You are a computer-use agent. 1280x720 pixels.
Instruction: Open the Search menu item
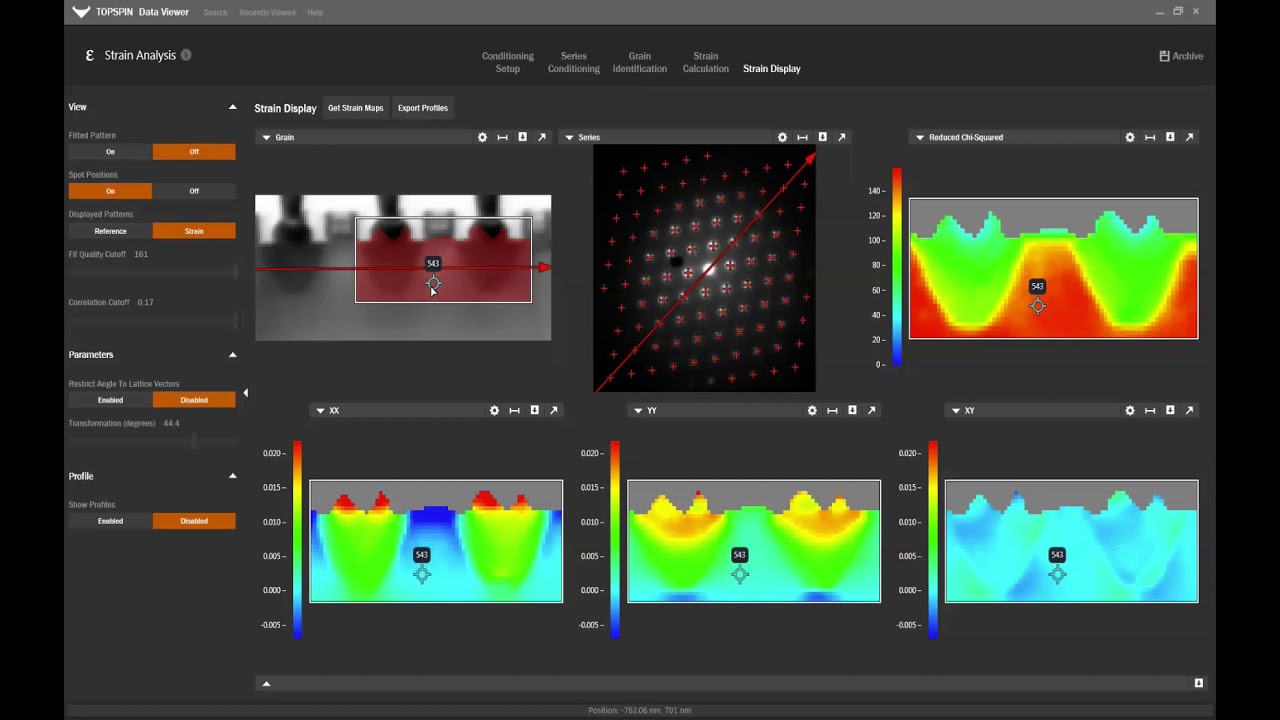pyautogui.click(x=215, y=13)
